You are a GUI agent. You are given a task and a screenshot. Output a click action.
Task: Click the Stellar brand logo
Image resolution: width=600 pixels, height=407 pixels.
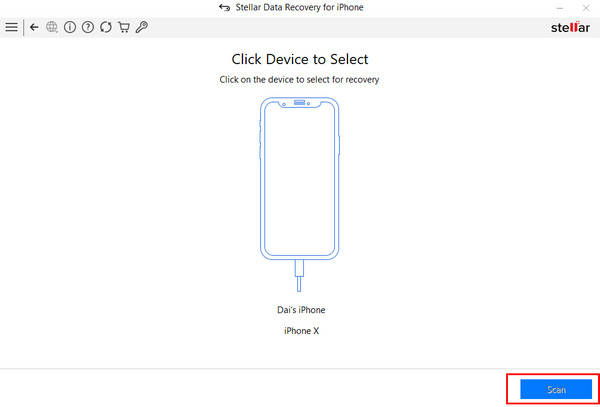pyautogui.click(x=570, y=27)
